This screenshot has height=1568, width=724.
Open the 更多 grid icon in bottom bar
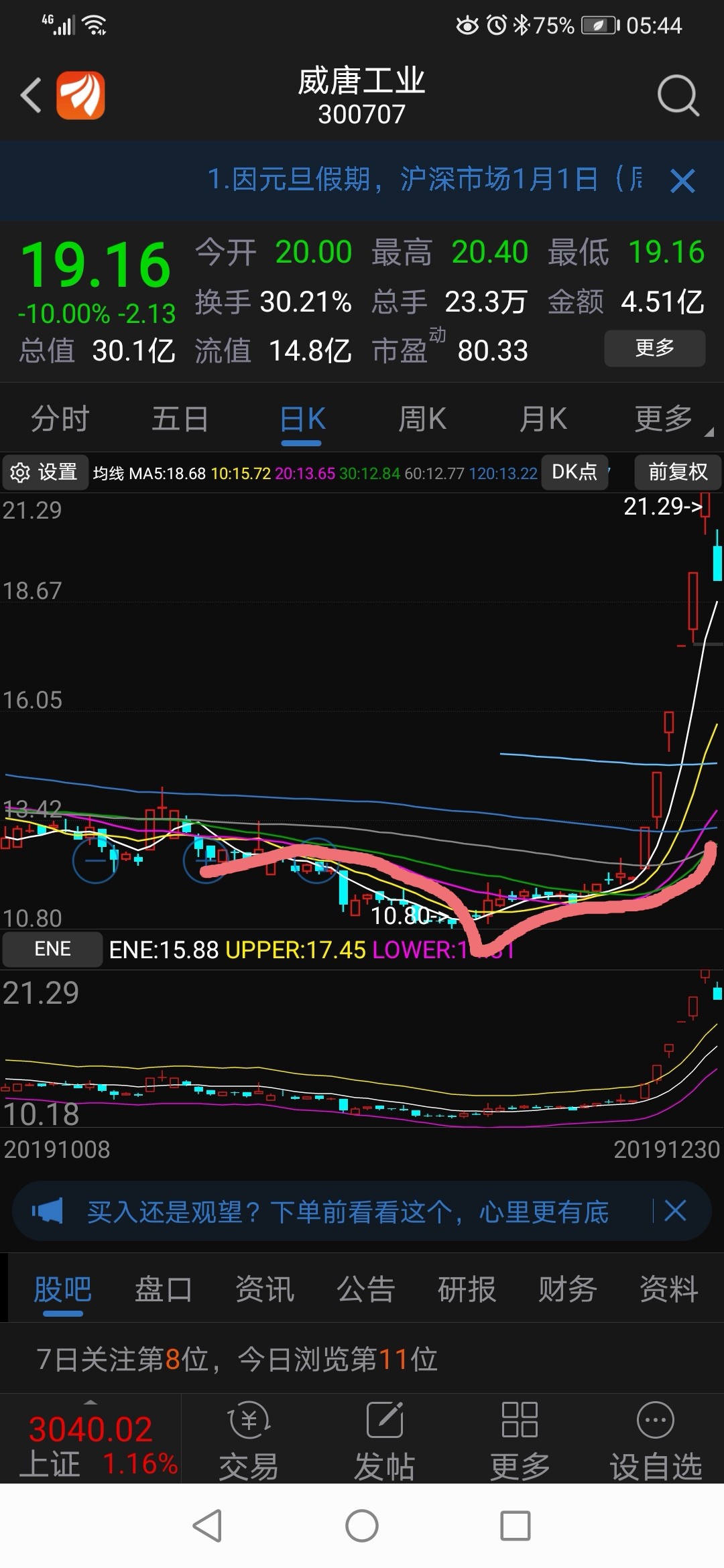pyautogui.click(x=520, y=1441)
